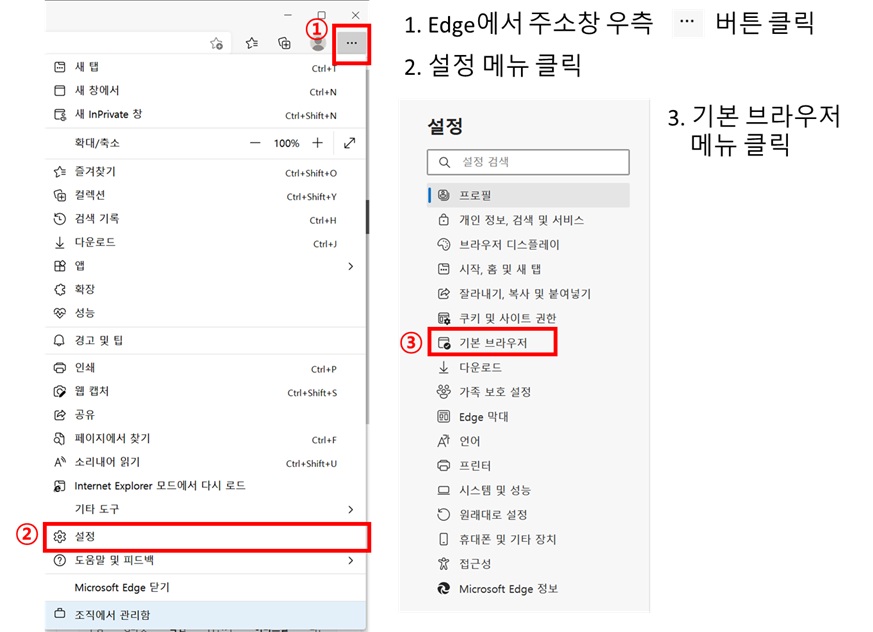Choose 웹 캡처 from the menu
Viewport: 873px width, 632px height.
(205, 391)
